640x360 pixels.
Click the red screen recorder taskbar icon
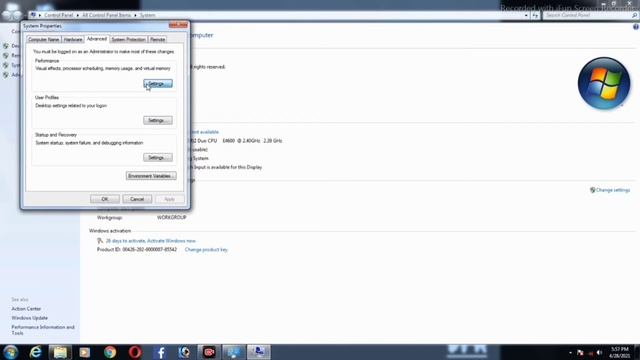click(209, 352)
